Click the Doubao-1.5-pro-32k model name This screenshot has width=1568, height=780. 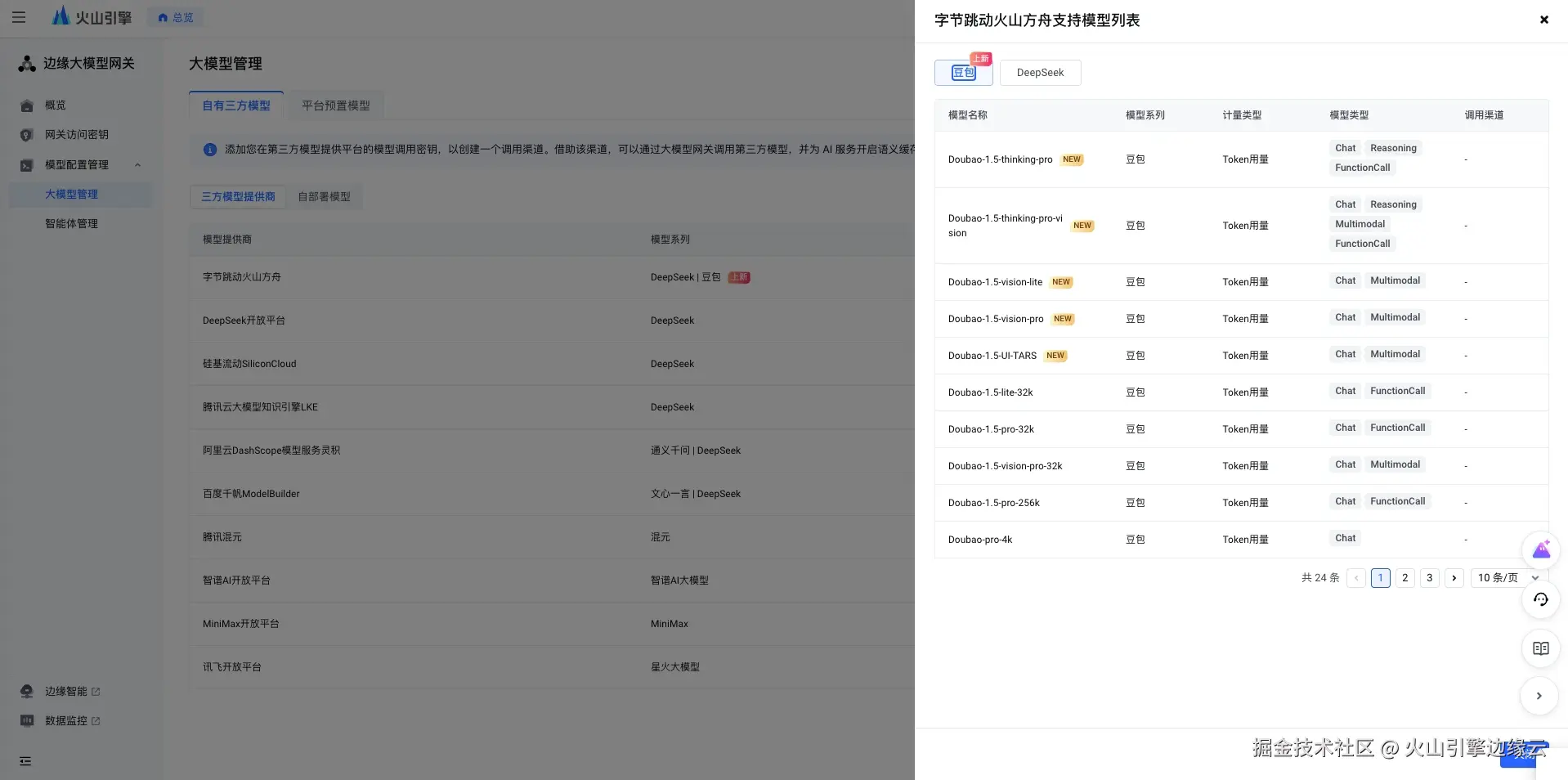[991, 429]
